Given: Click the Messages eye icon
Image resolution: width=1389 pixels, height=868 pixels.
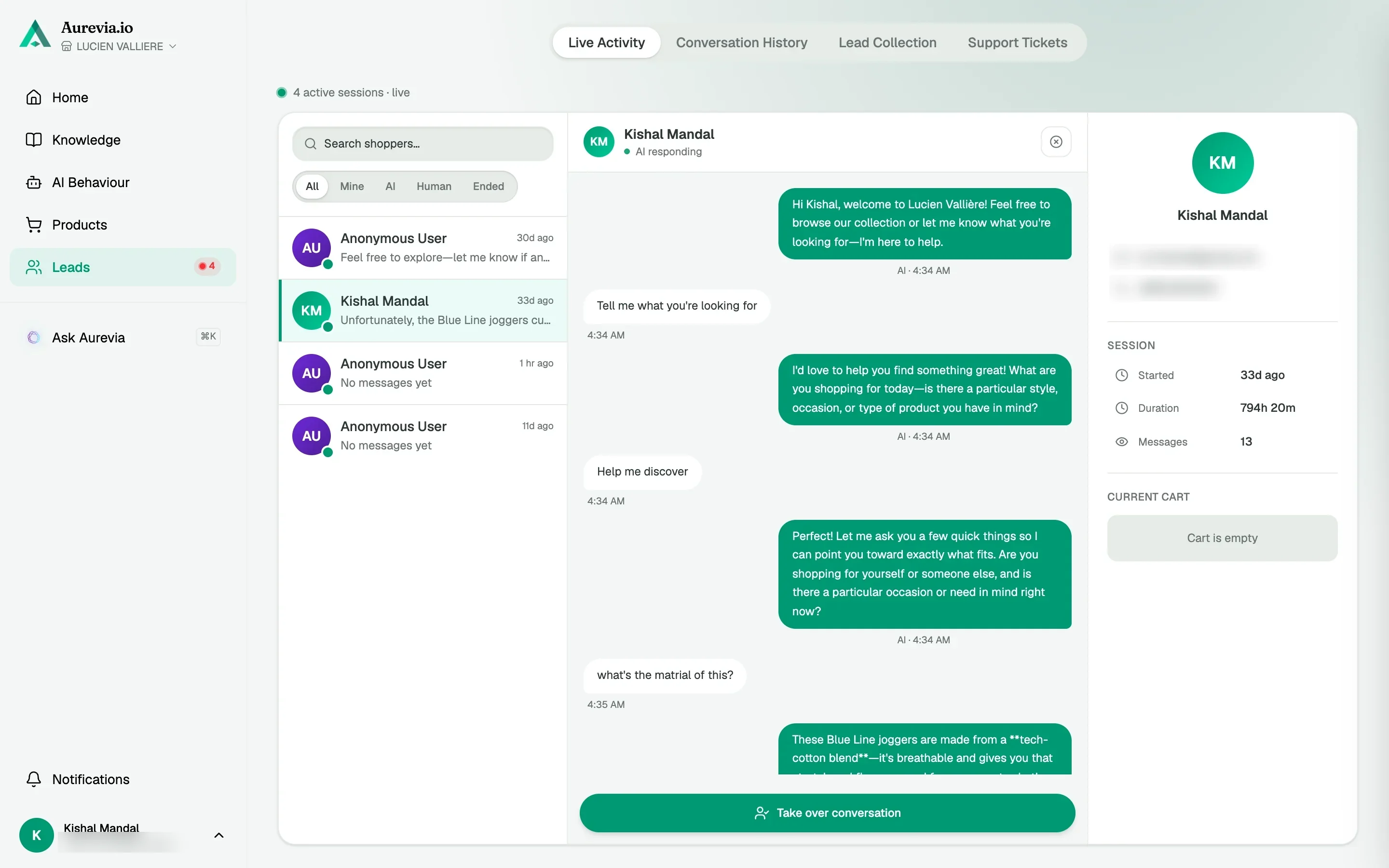Looking at the screenshot, I should tap(1121, 441).
